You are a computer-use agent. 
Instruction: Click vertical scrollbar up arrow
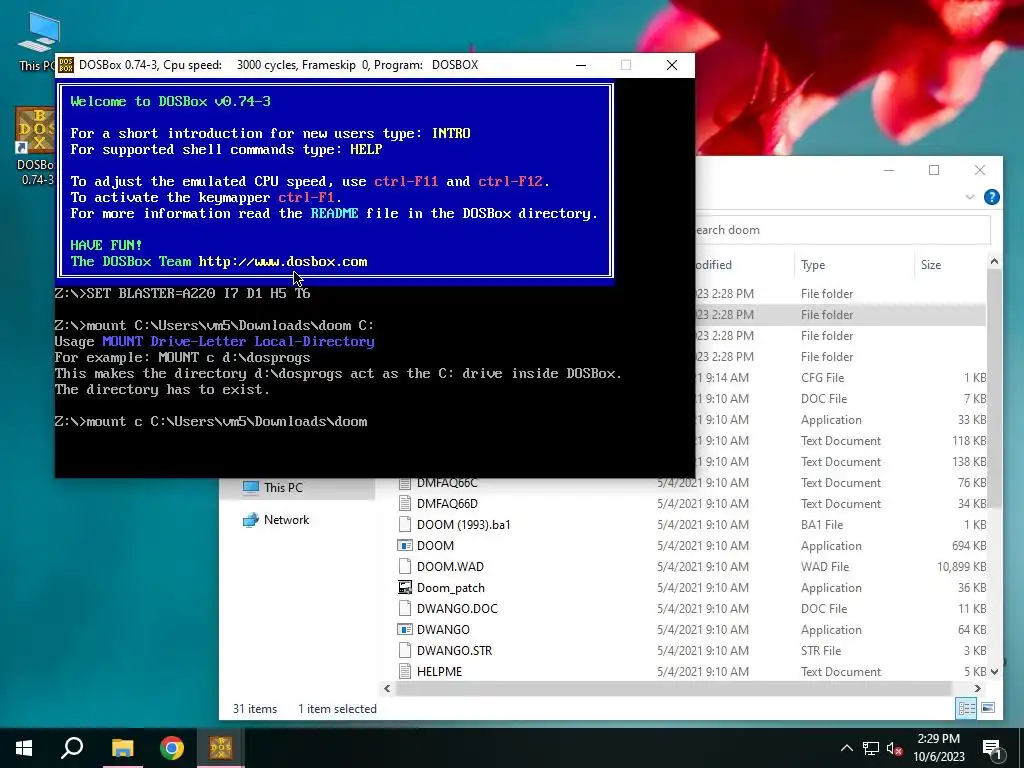(994, 261)
